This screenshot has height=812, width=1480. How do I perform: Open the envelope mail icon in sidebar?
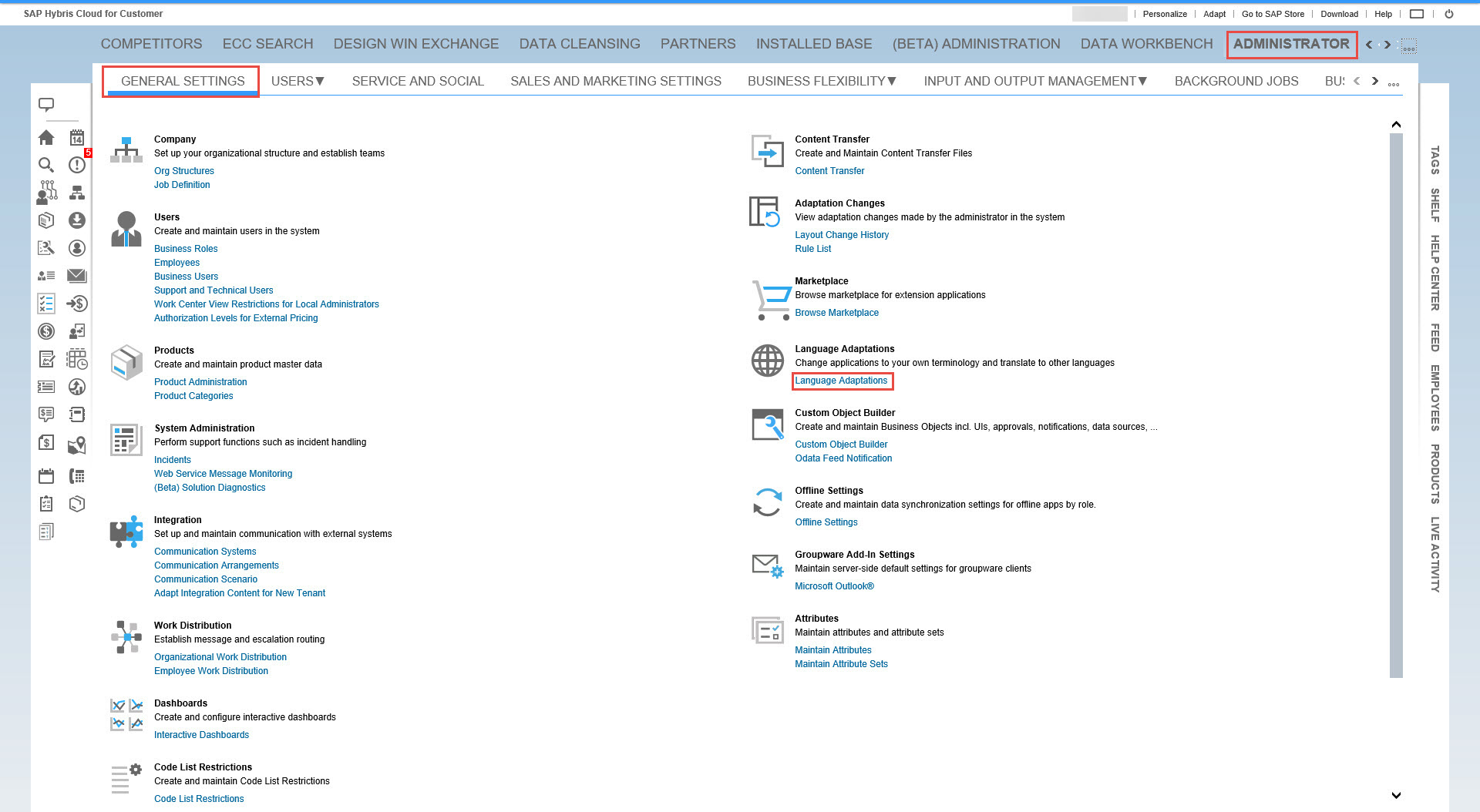[77, 276]
